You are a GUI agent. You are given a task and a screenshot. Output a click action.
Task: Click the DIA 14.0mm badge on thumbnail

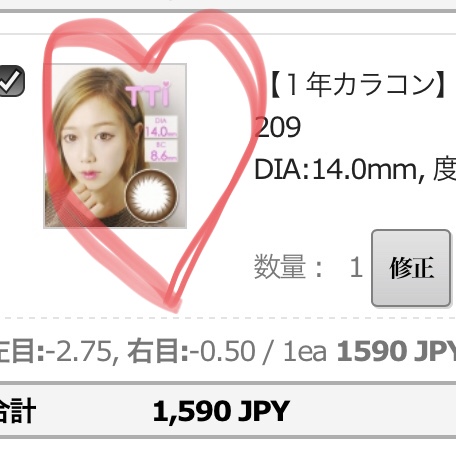(x=161, y=127)
